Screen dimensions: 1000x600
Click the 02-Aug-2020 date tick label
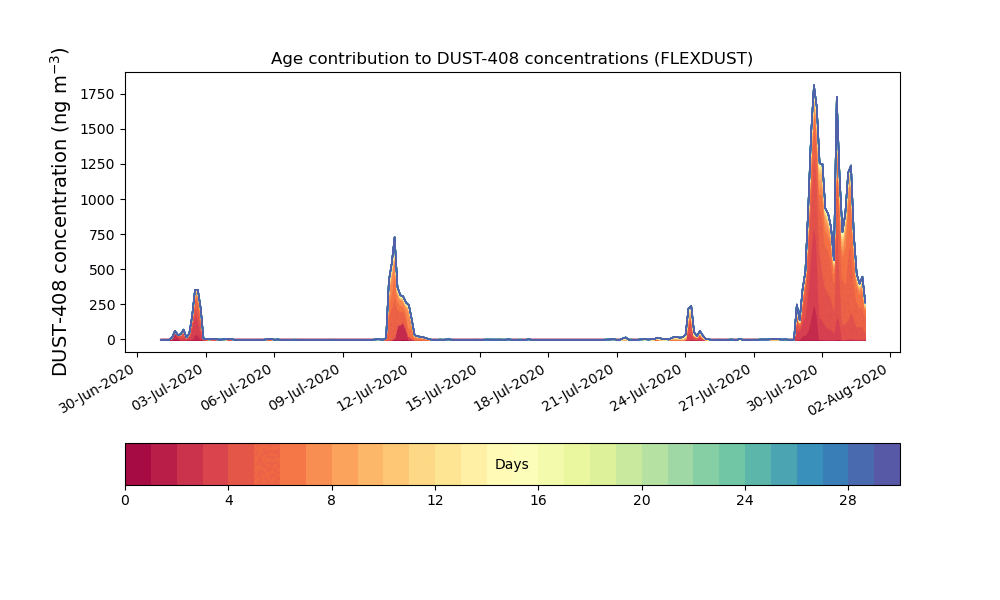click(848, 390)
